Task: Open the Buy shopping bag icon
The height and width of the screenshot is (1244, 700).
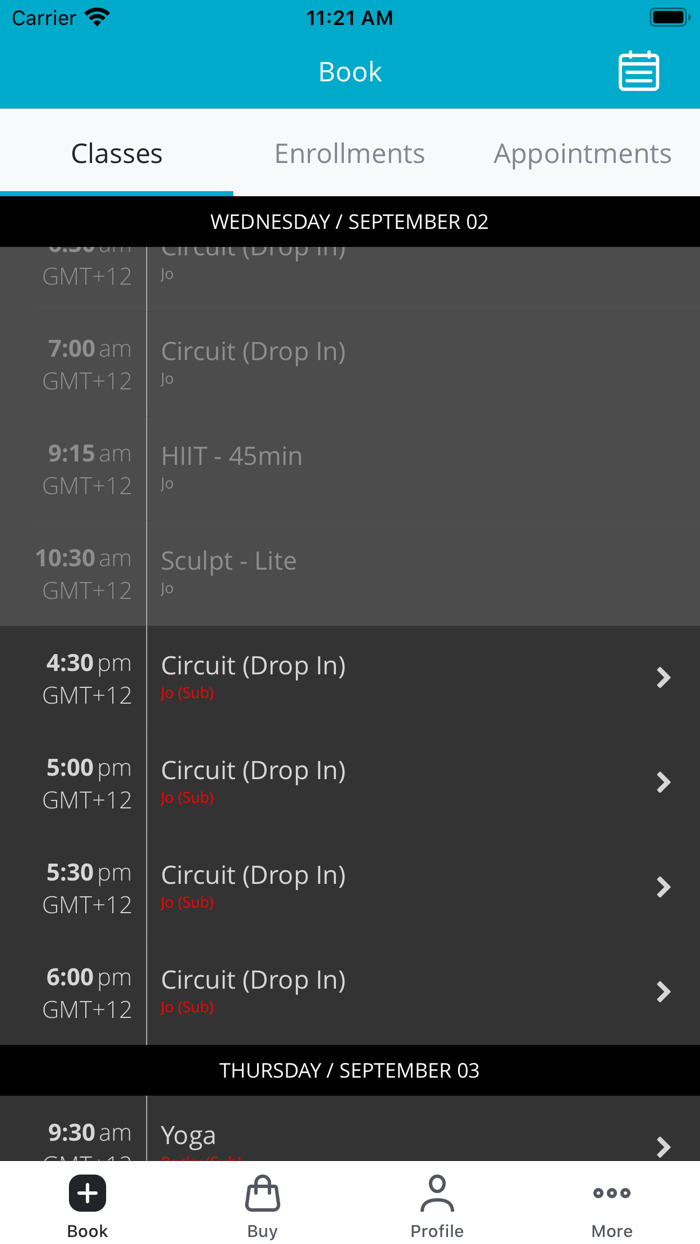Action: (x=262, y=1193)
